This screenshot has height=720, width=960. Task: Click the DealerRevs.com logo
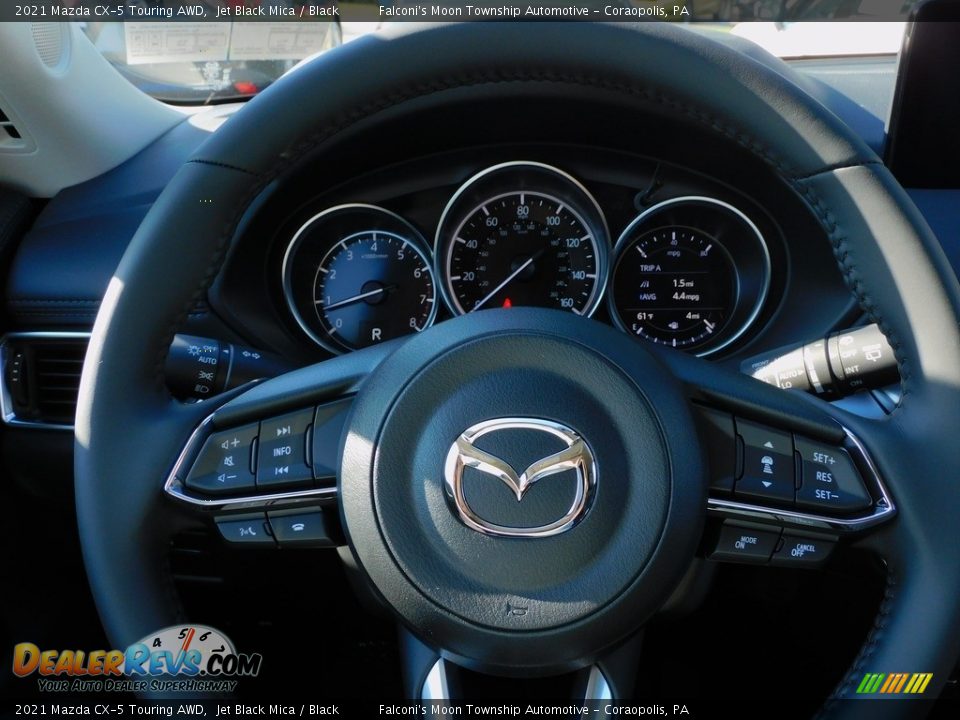point(137,661)
